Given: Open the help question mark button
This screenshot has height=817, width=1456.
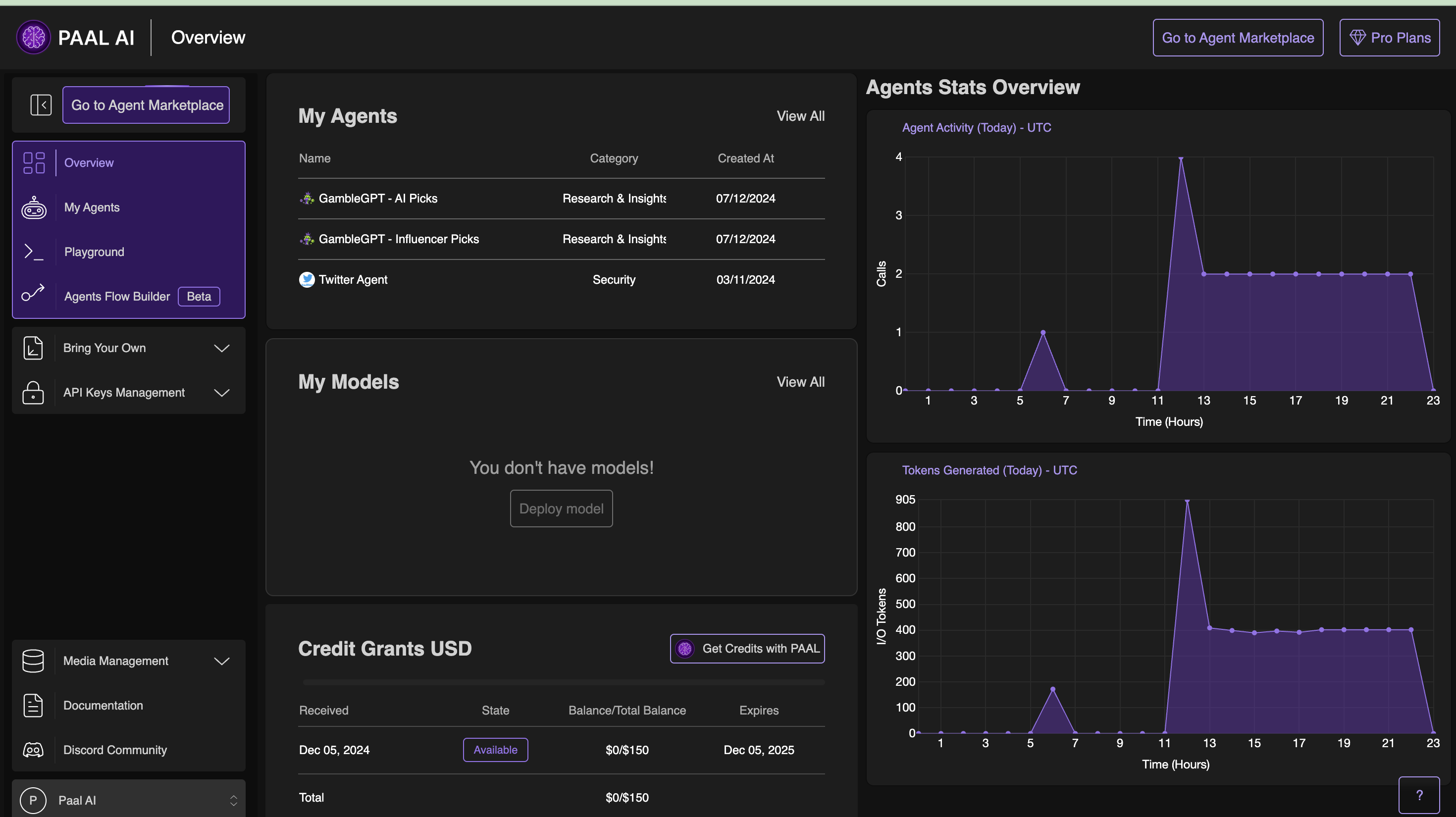Looking at the screenshot, I should (1419, 795).
